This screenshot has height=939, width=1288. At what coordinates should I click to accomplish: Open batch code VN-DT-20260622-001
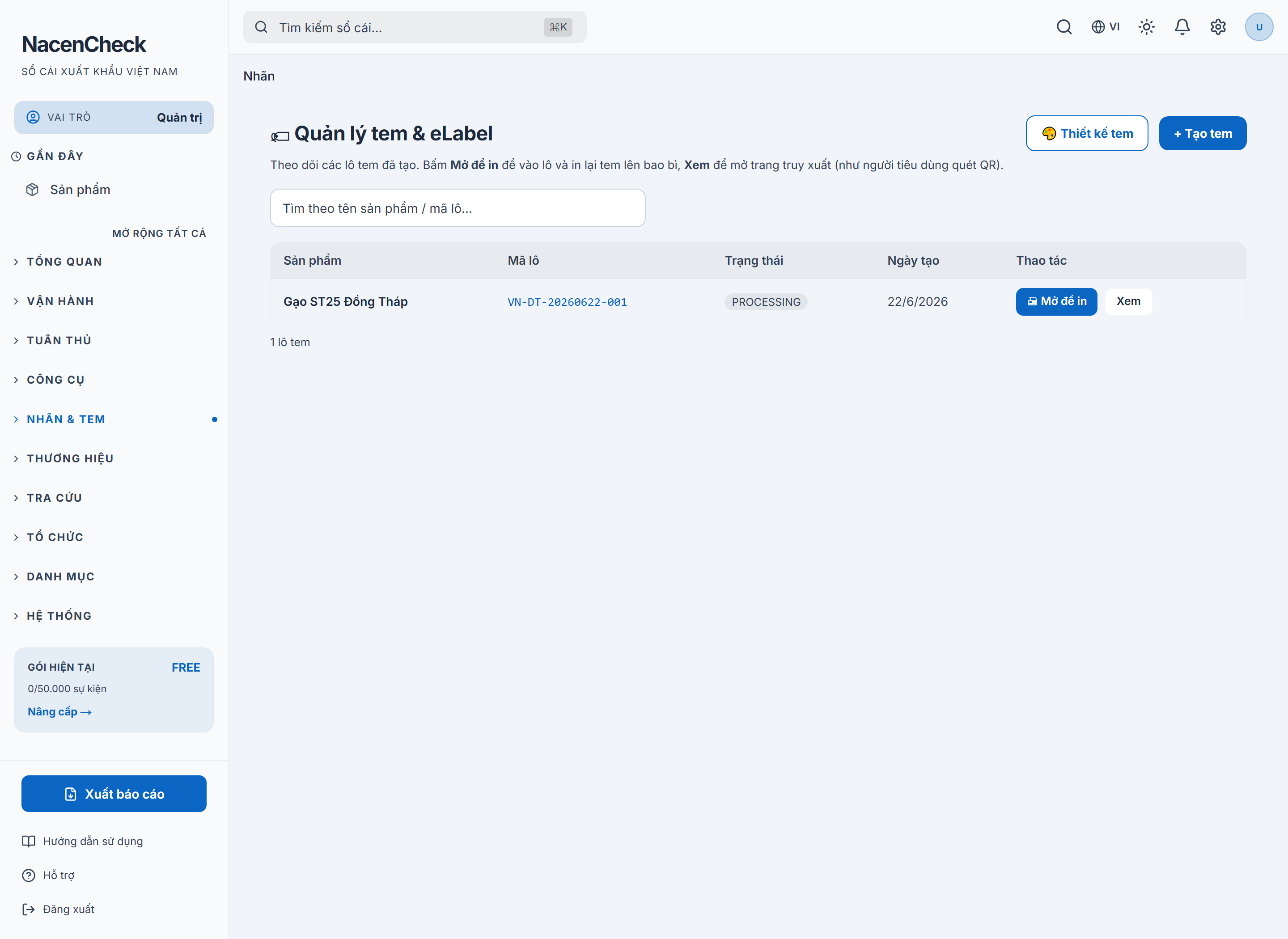(x=567, y=302)
